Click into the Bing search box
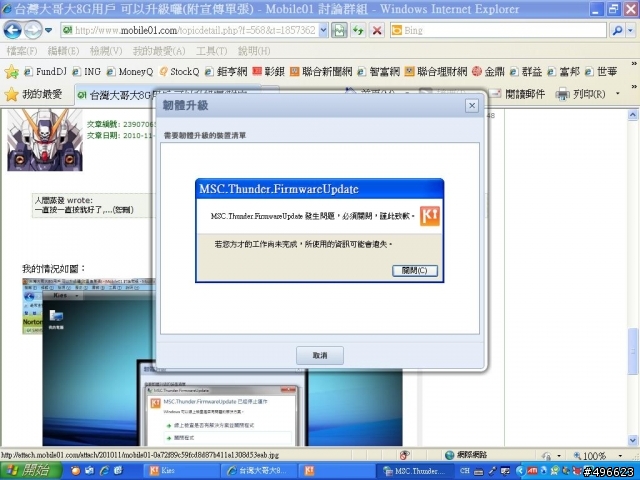This screenshot has height=480, width=640. coord(498,30)
